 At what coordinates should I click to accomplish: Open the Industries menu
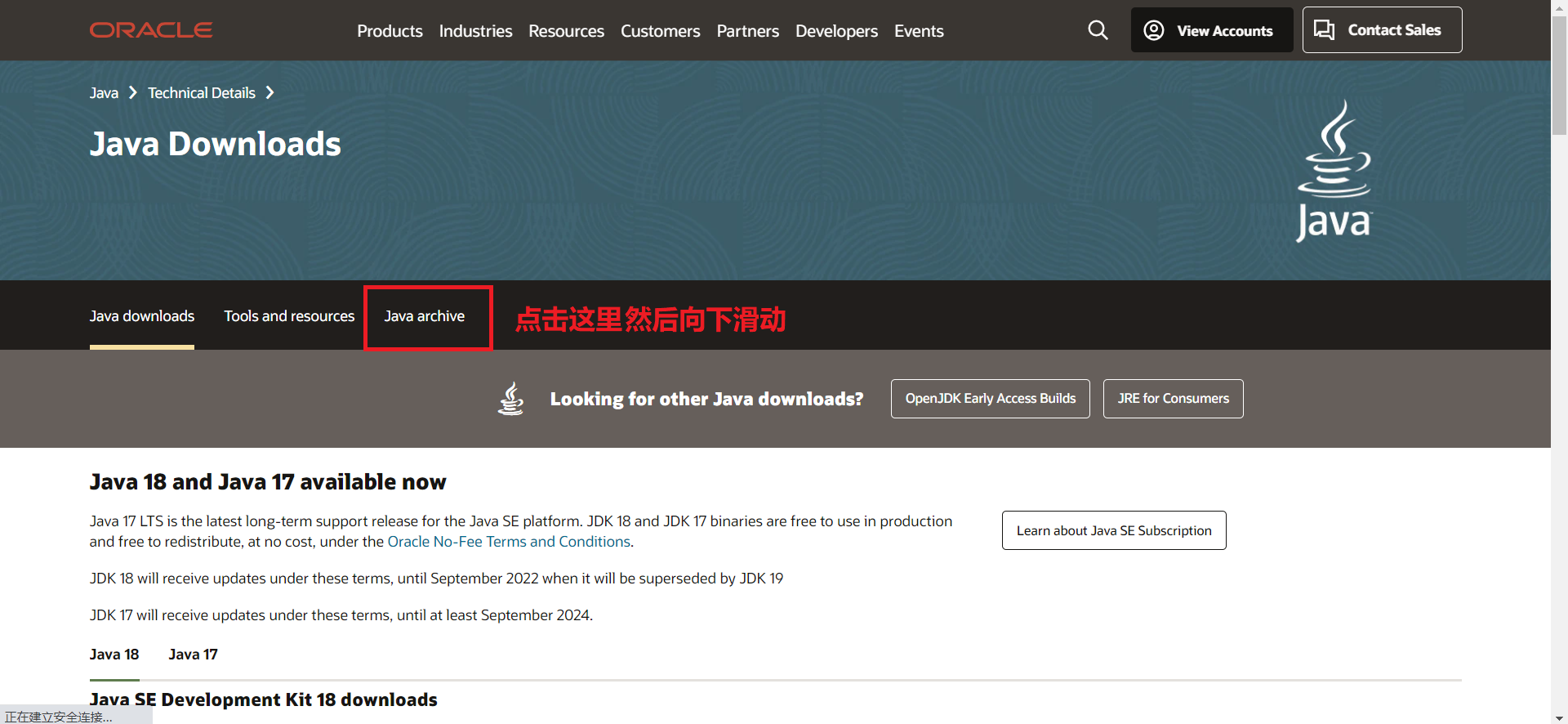(x=475, y=31)
